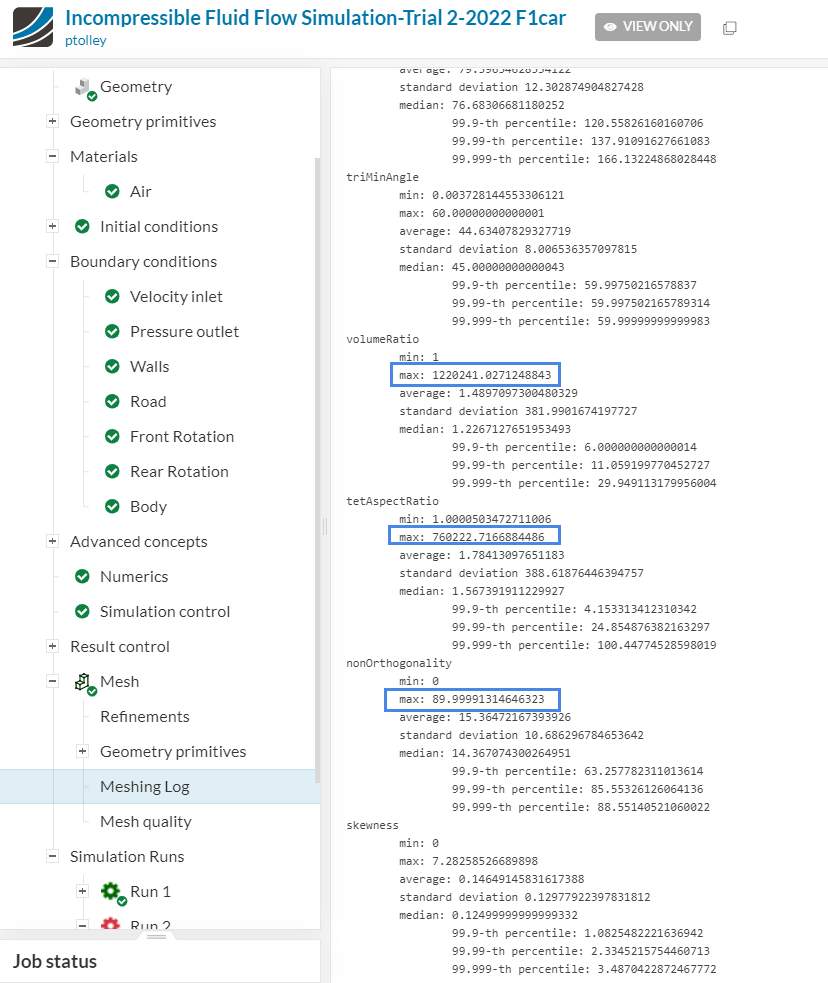Click the Run 2 red gear icon
Image resolution: width=828 pixels, height=983 pixels.
coord(111,925)
